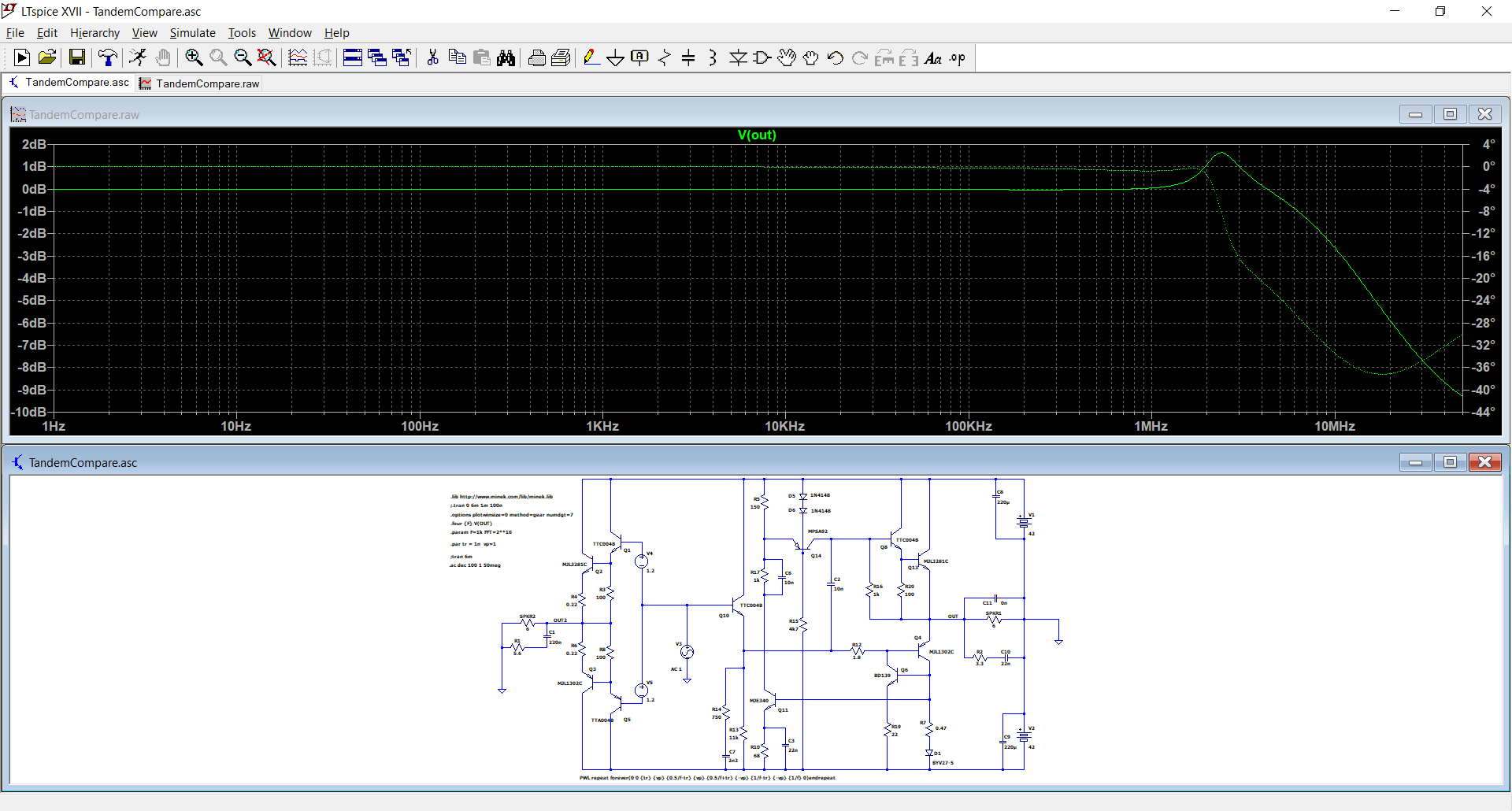The height and width of the screenshot is (811, 1512).
Task: Click the Print icon
Action: 536,57
